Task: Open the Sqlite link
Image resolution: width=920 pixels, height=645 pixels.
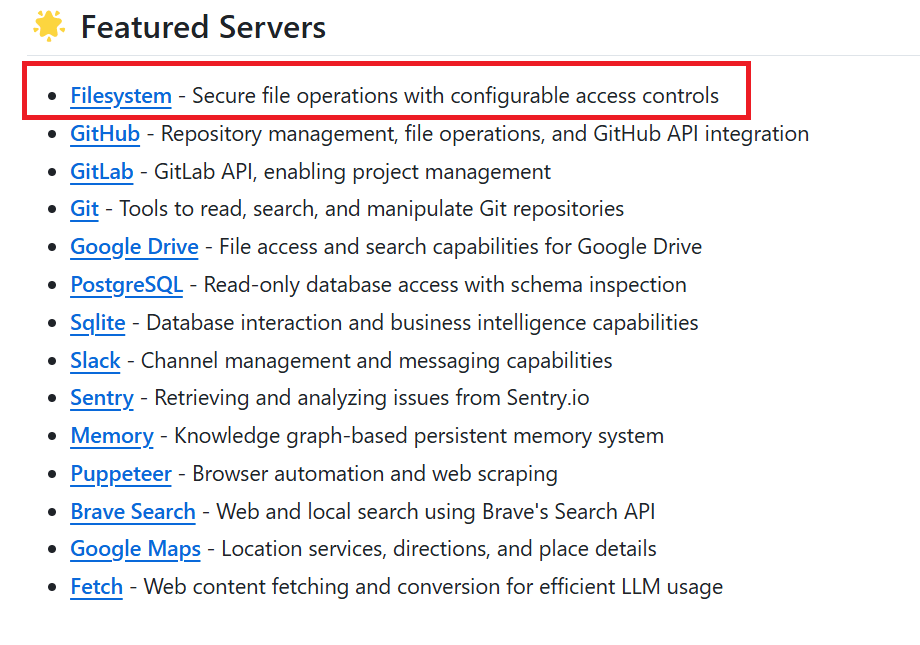Action: pyautogui.click(x=98, y=323)
